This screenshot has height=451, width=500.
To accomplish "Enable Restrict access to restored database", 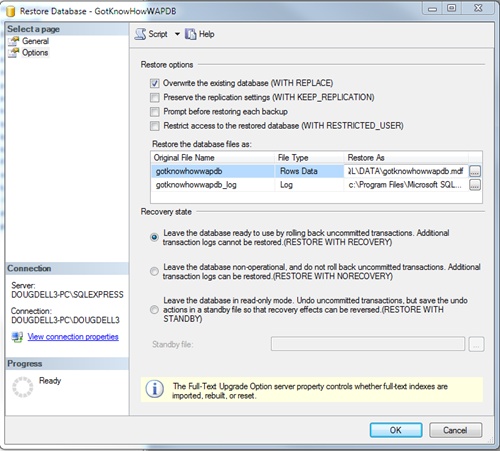I will click(154, 126).
